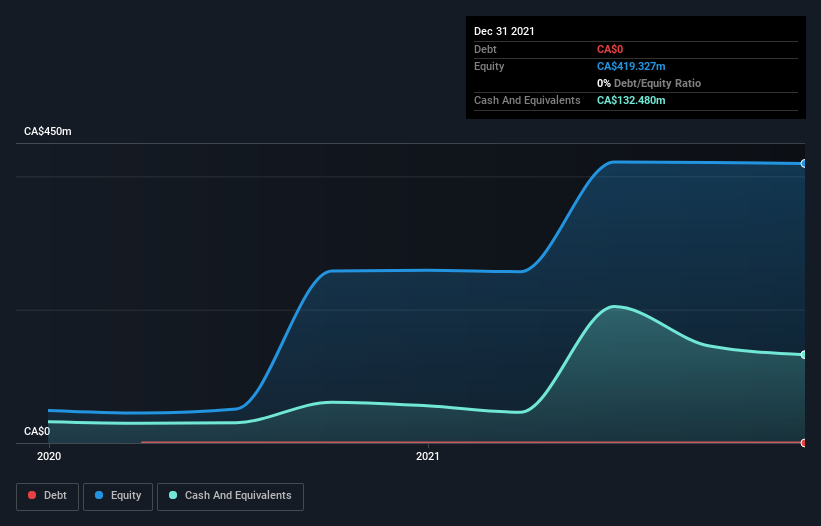
Task: Click the blue Equity endpoint marker
Action: (804, 164)
